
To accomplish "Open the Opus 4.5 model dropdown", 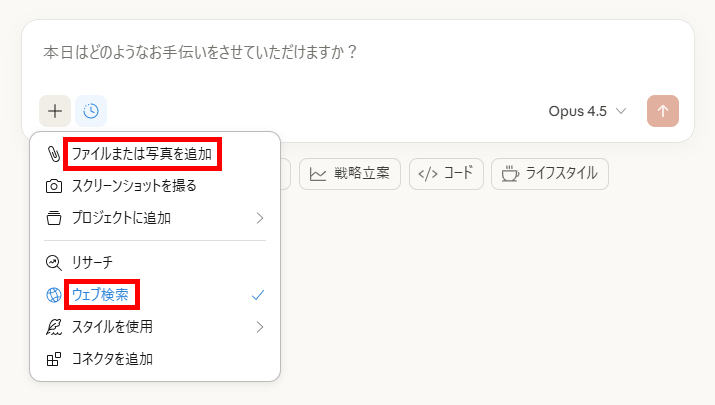I will click(587, 111).
